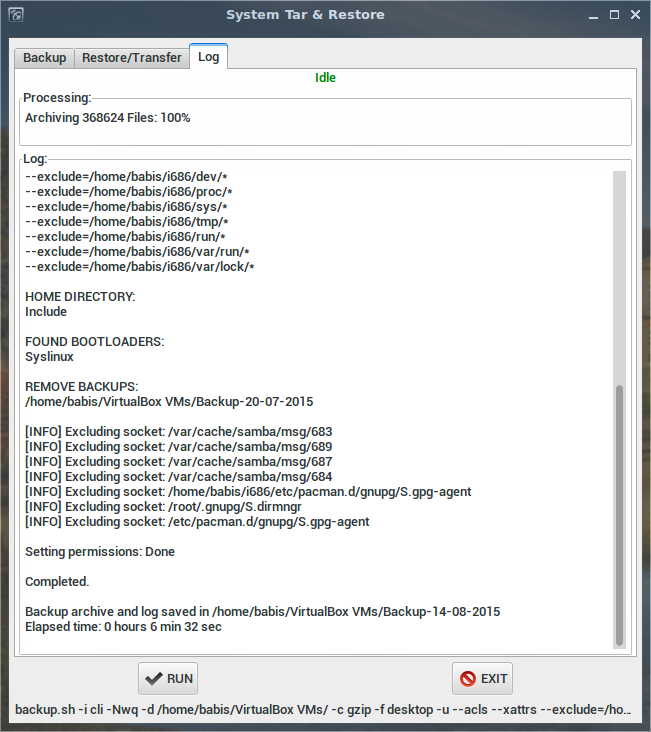Click the Idle status label
Viewport: 651px width, 732px height.
325,77
